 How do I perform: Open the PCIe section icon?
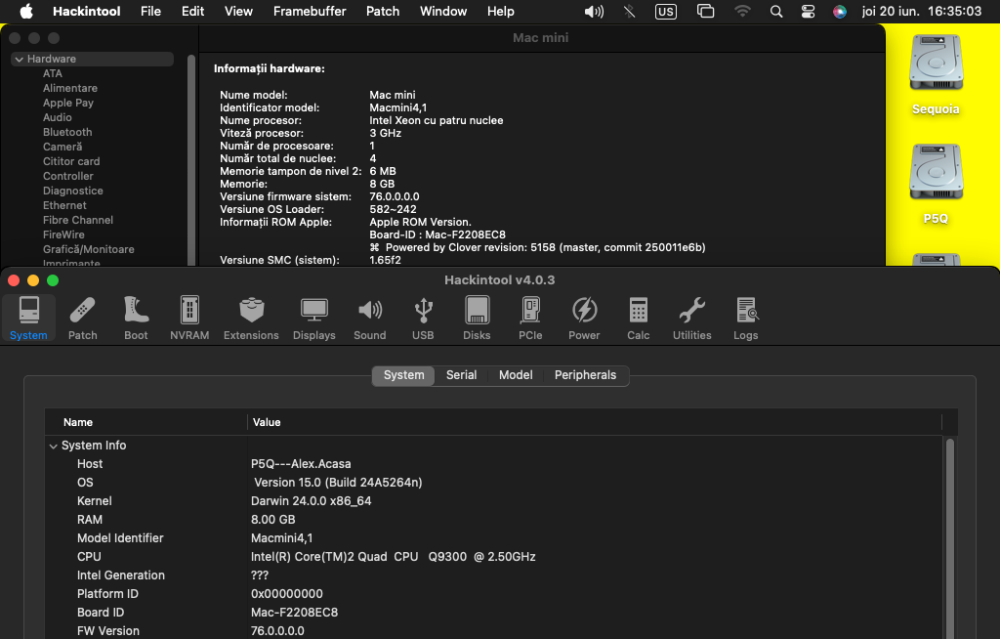(x=530, y=318)
